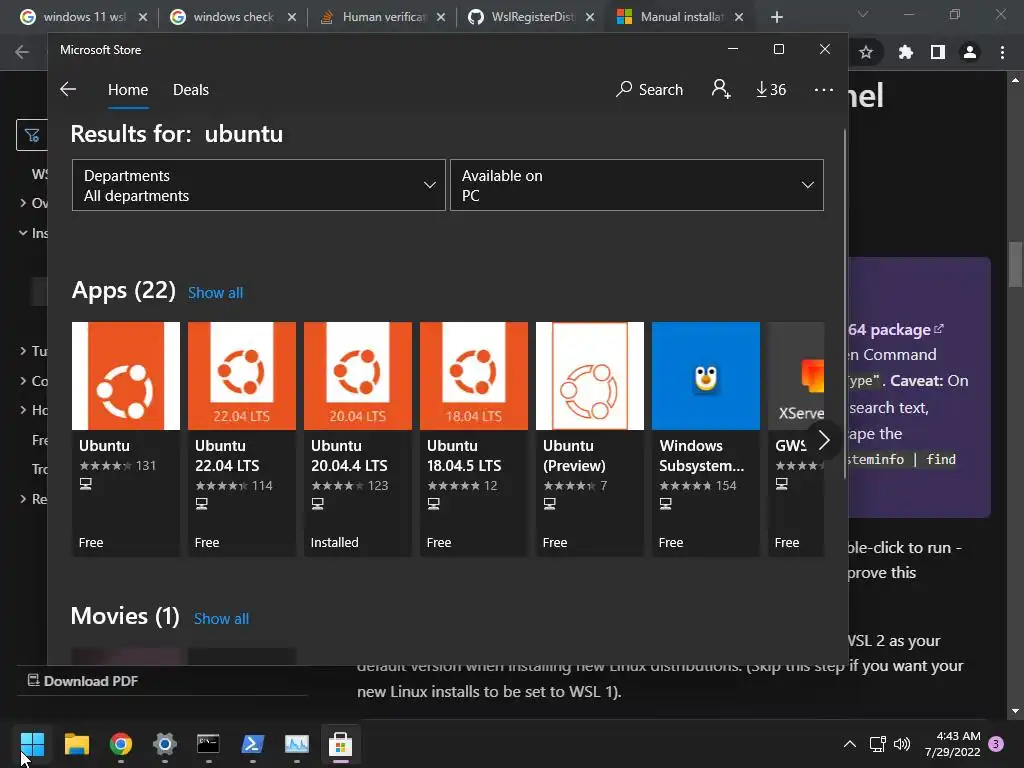View the 36 pending downloads
The image size is (1024, 768).
[x=771, y=89]
